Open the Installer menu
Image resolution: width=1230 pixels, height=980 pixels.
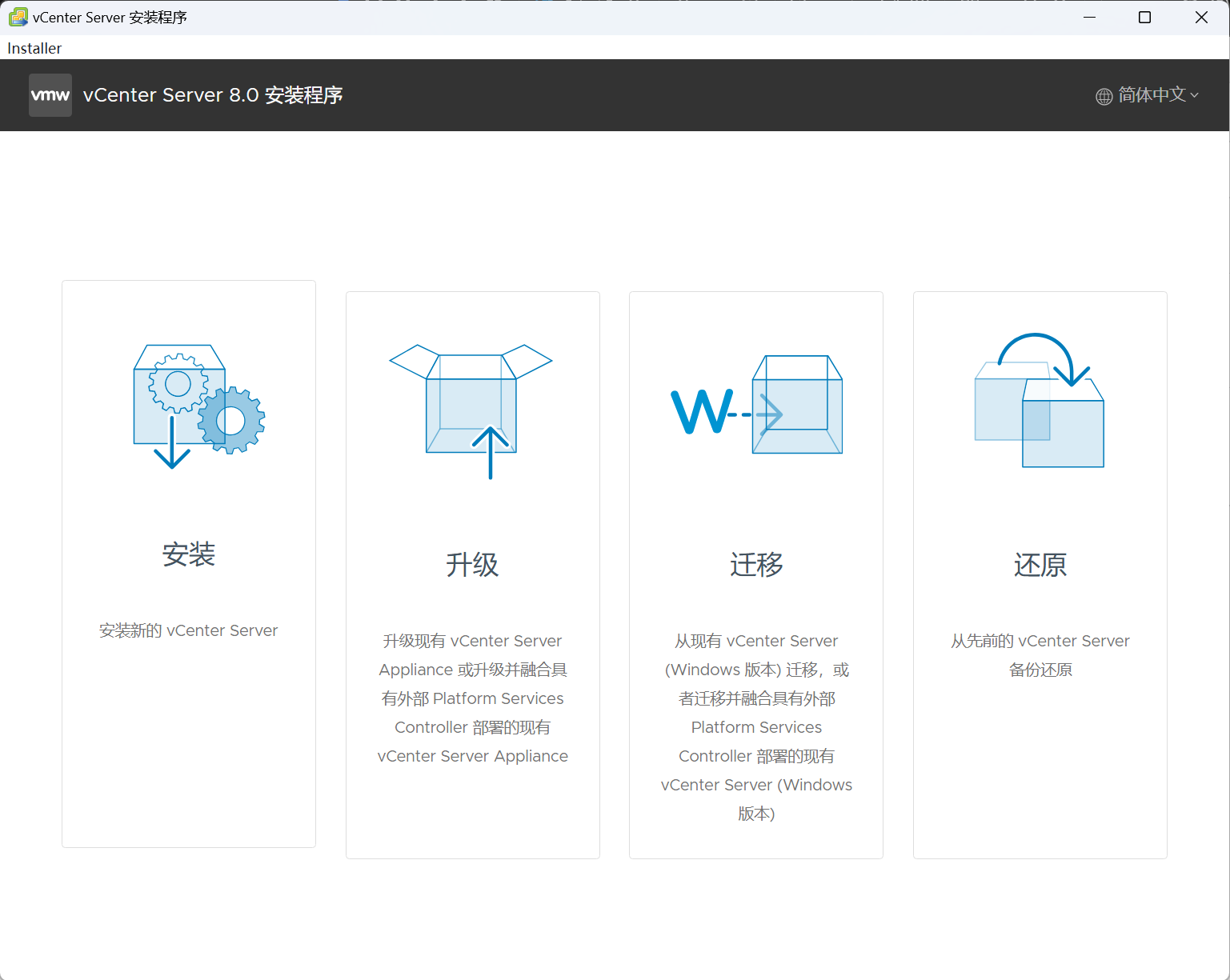(x=34, y=48)
